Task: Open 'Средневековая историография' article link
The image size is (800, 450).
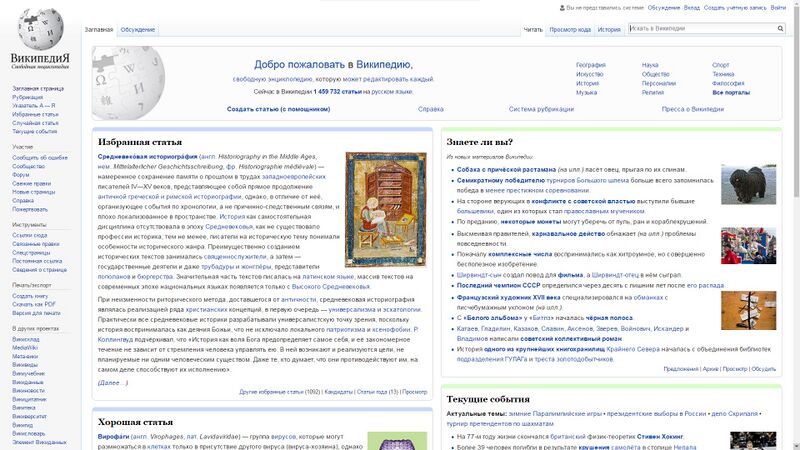Action: 147,157
